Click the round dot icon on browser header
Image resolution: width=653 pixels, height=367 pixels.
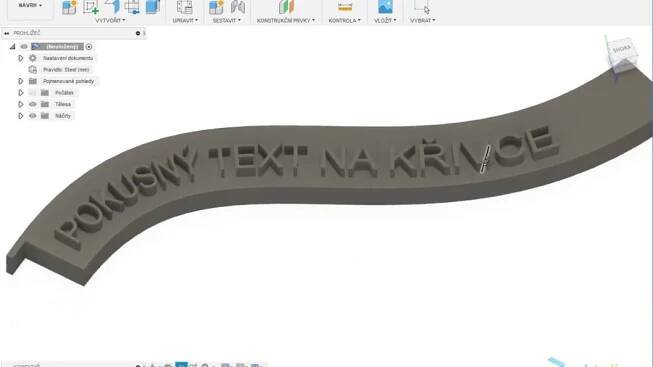[138, 33]
